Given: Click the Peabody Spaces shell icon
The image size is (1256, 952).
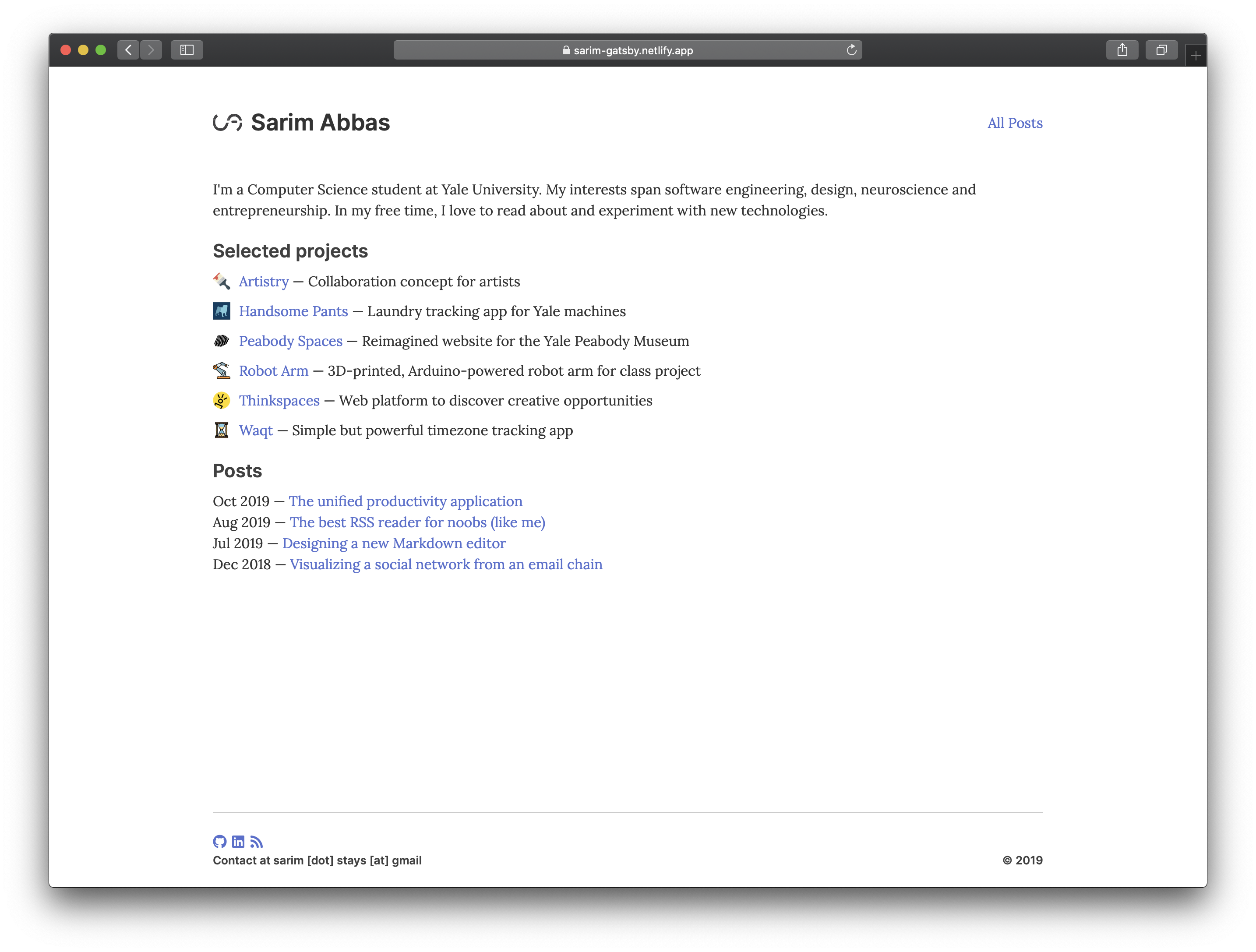Looking at the screenshot, I should (x=222, y=341).
